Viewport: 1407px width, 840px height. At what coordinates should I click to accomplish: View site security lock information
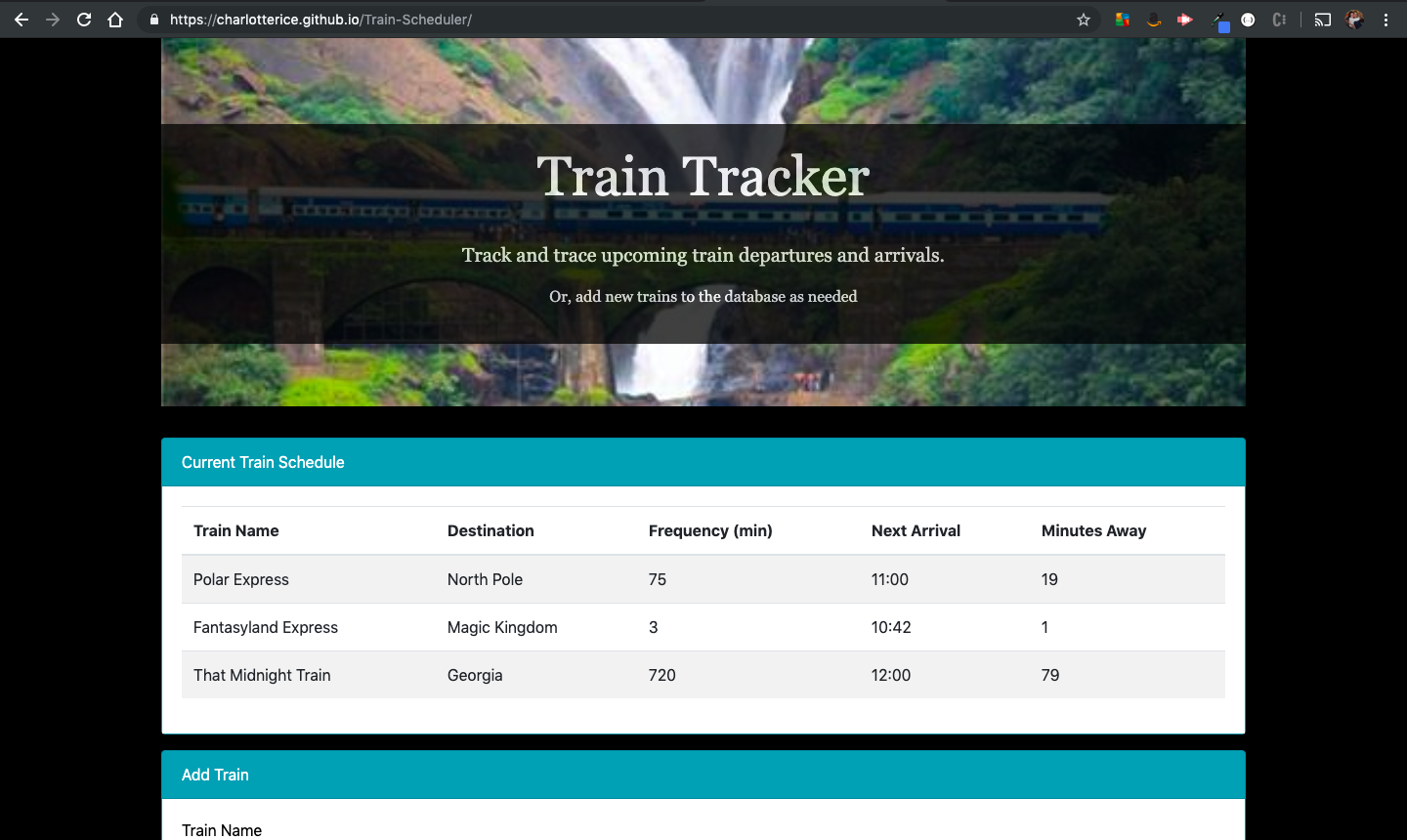pyautogui.click(x=153, y=20)
